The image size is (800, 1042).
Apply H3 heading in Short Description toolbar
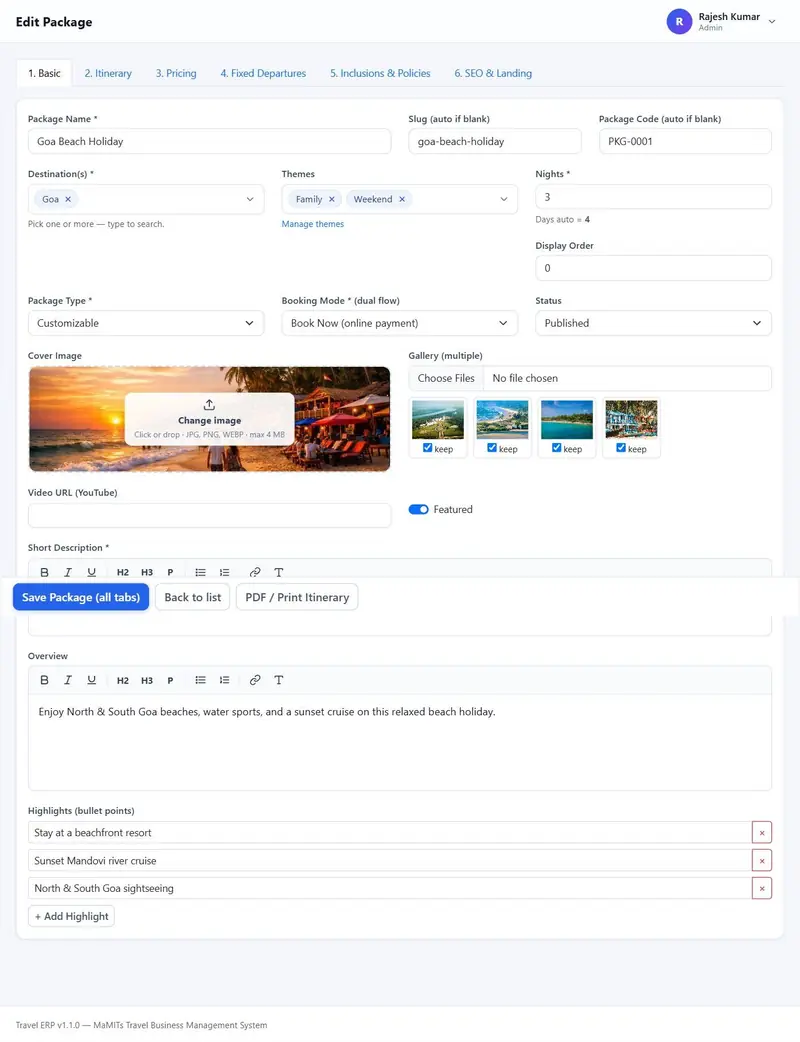(147, 572)
